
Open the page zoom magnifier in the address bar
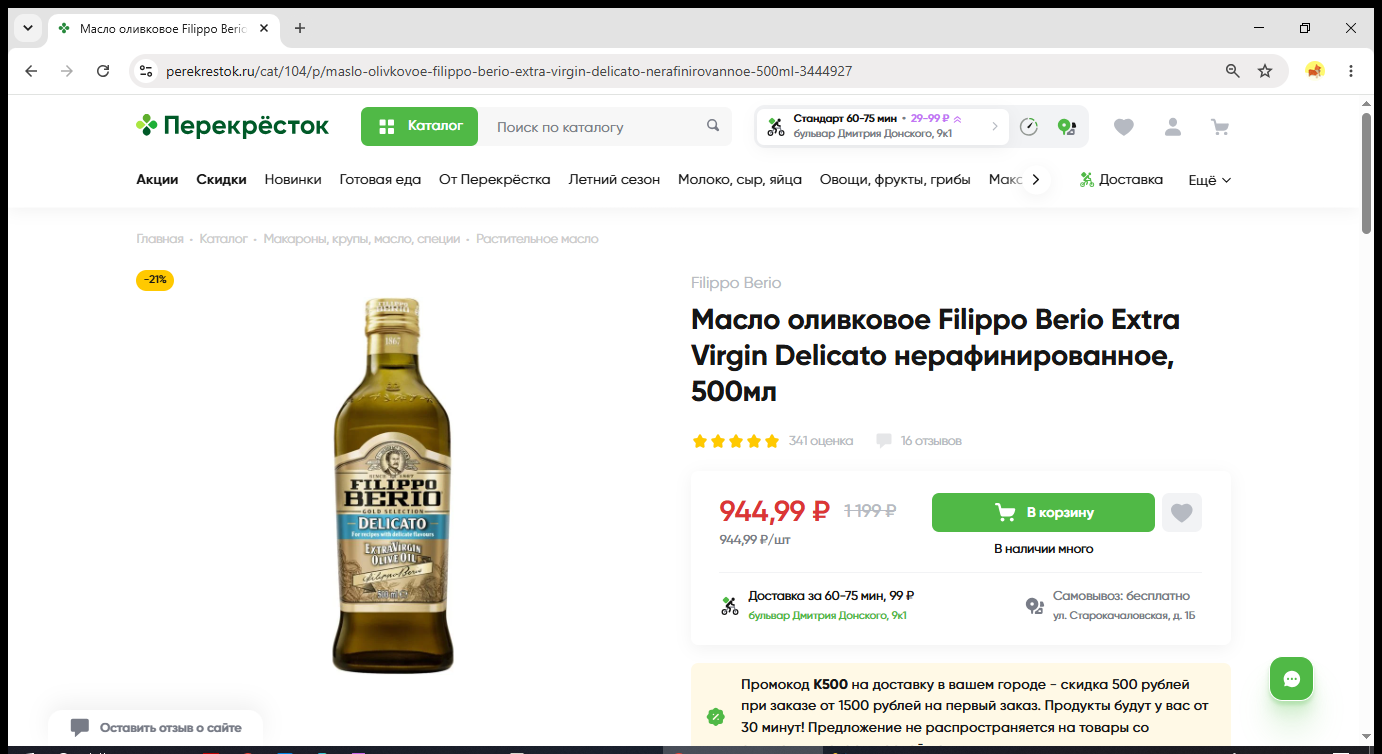tap(1233, 71)
